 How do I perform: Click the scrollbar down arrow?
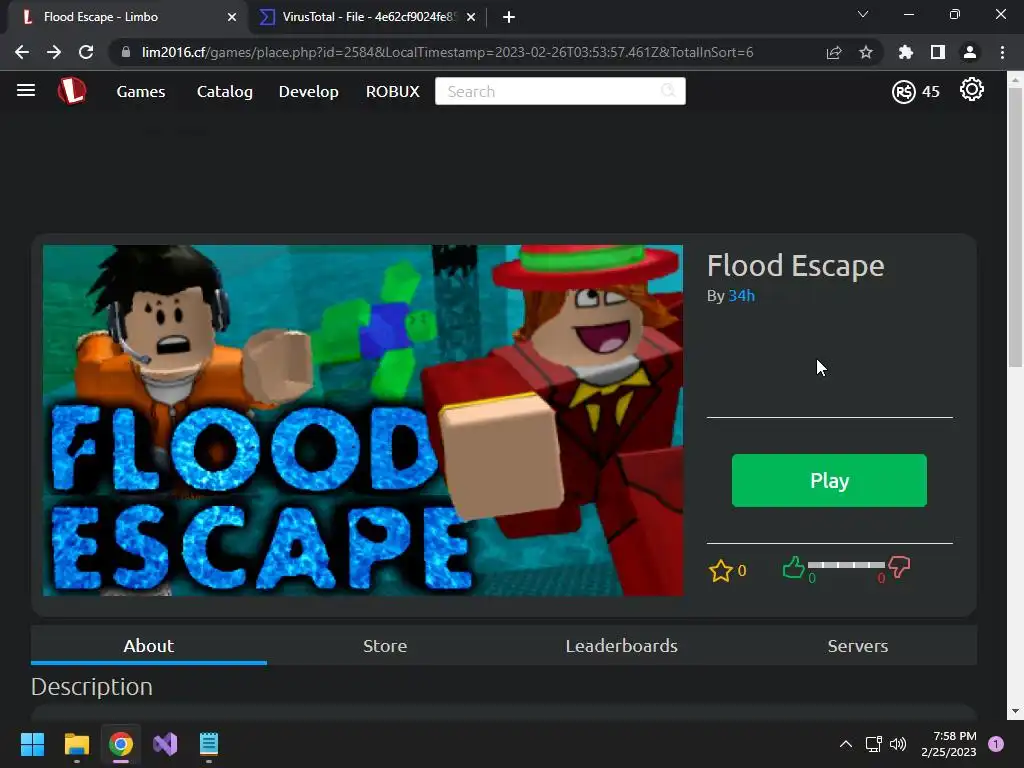coord(1015,711)
